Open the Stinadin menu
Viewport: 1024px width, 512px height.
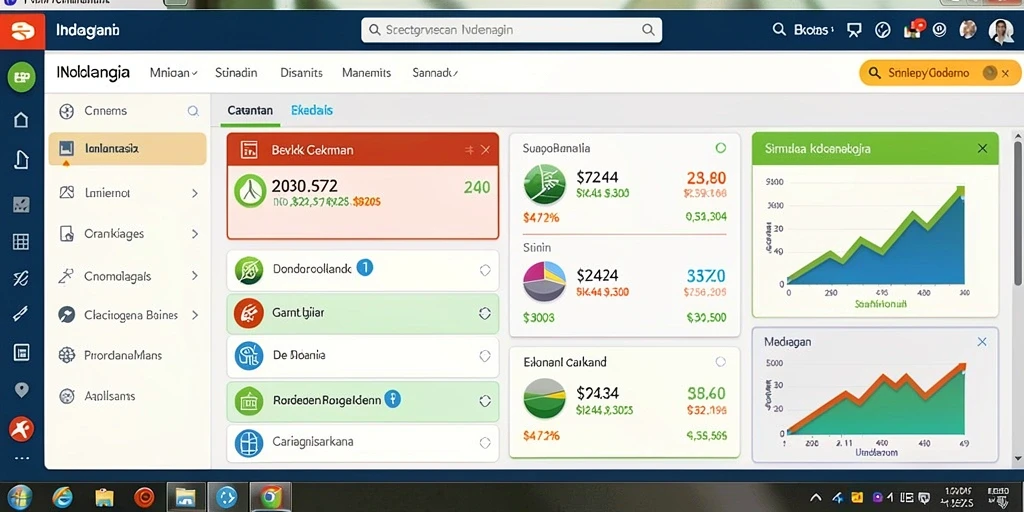pos(236,73)
